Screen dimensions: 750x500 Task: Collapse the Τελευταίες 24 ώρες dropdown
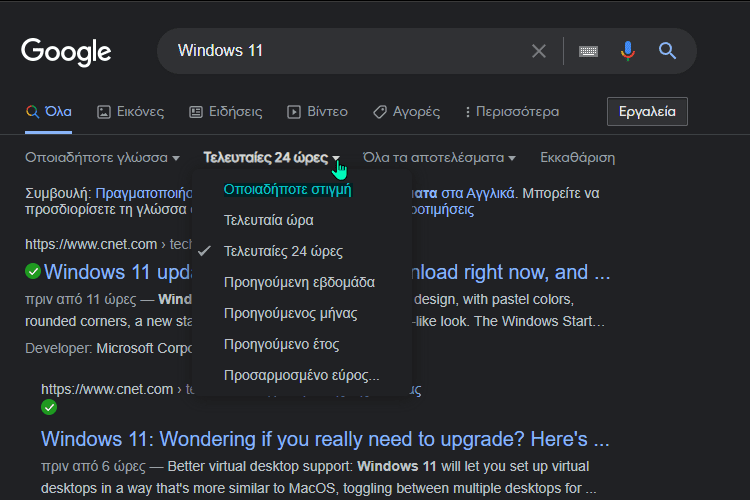272,157
